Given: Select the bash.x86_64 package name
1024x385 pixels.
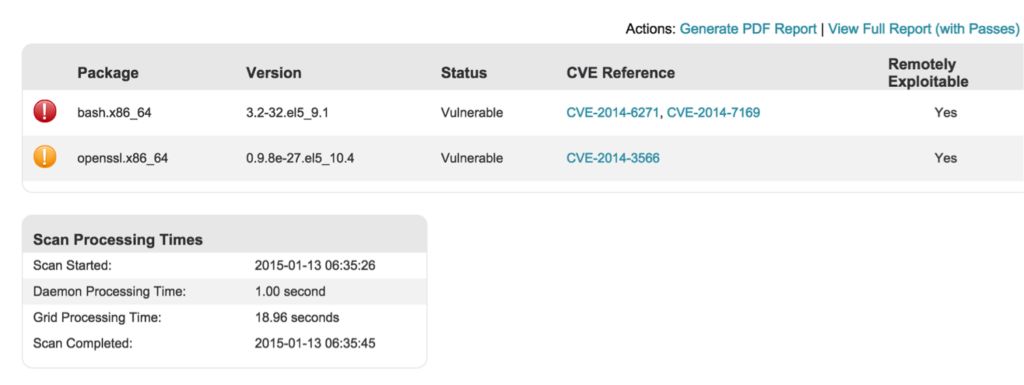Looking at the screenshot, I should coord(114,113).
